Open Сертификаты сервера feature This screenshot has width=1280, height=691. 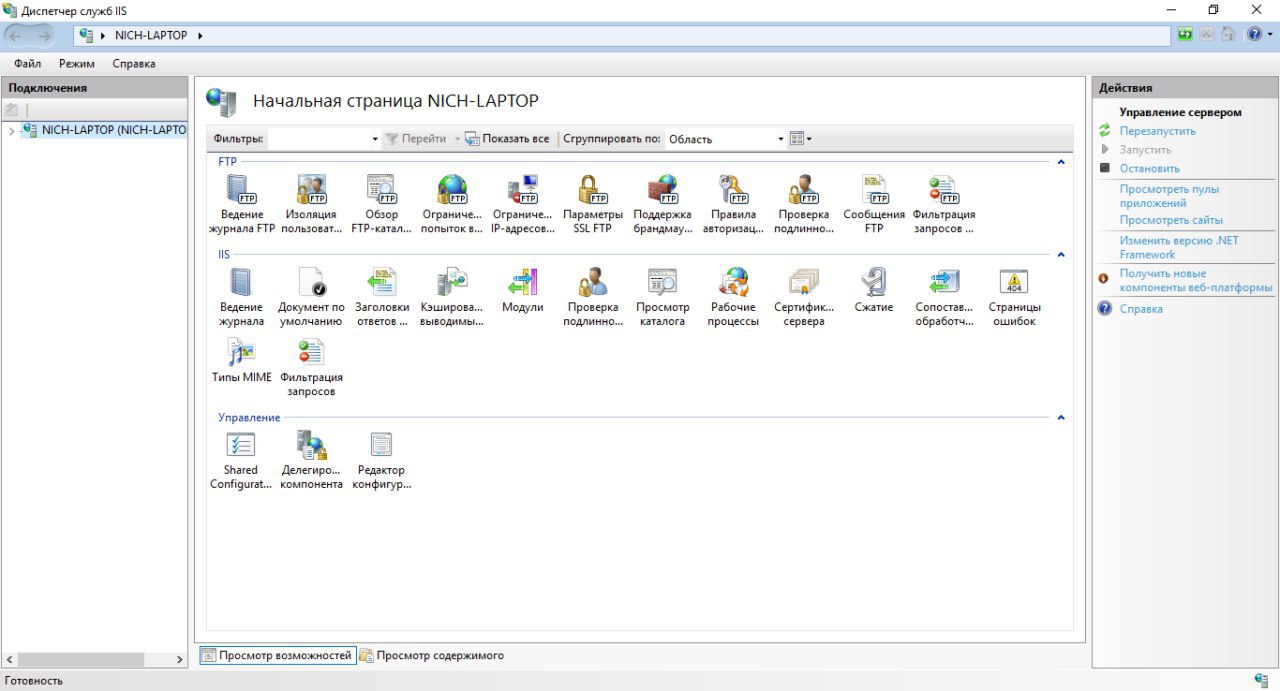point(804,297)
